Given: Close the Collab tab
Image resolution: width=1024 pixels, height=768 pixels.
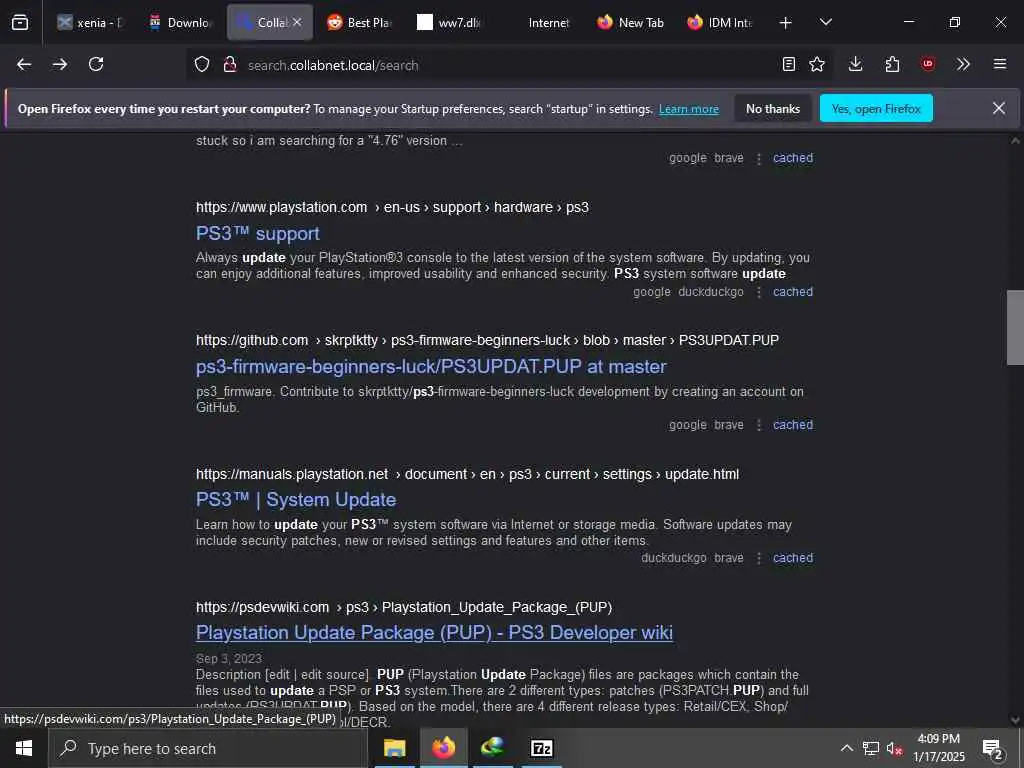Looking at the screenshot, I should coord(297,22).
